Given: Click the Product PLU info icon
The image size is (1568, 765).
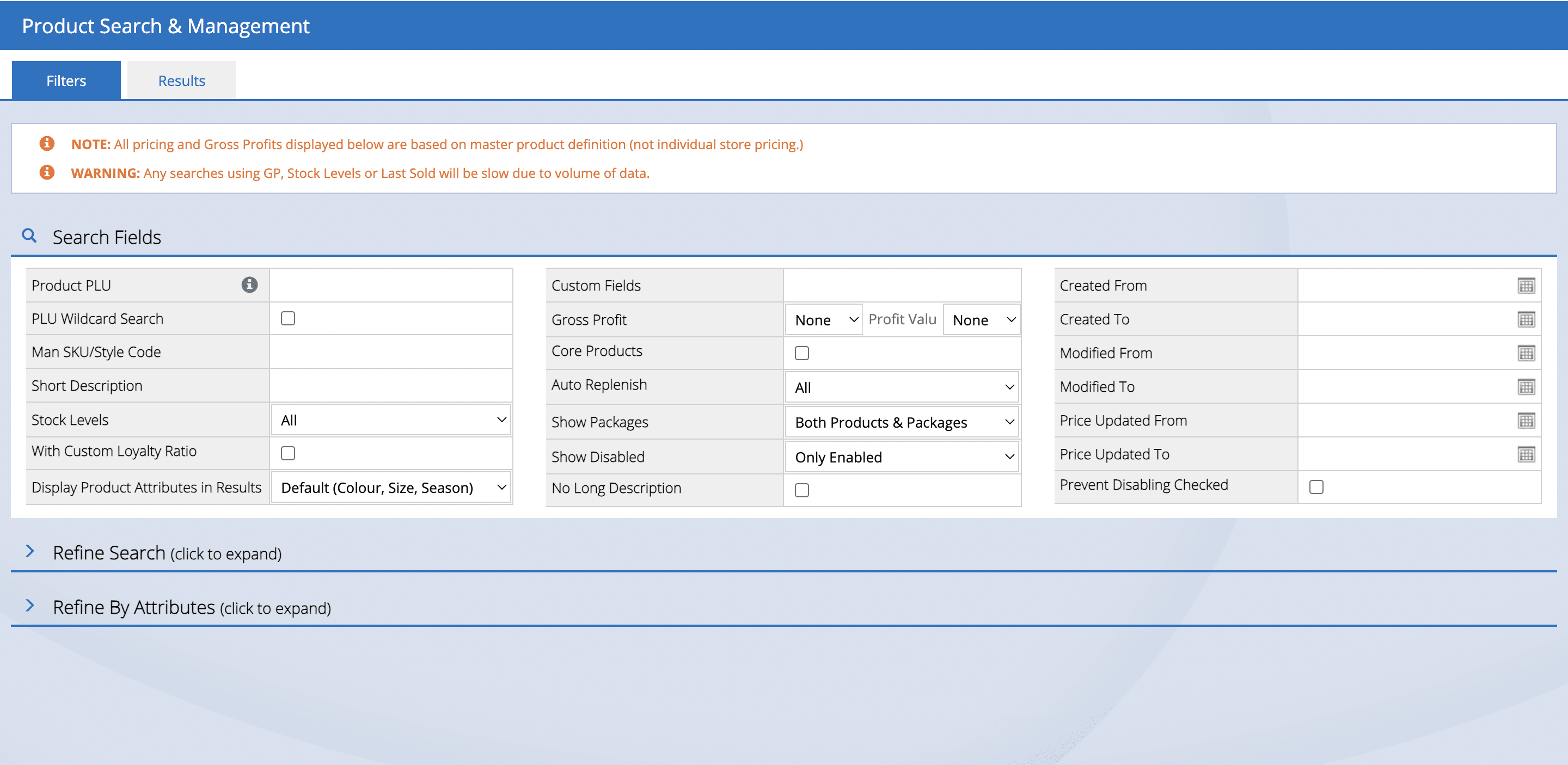Looking at the screenshot, I should (249, 285).
